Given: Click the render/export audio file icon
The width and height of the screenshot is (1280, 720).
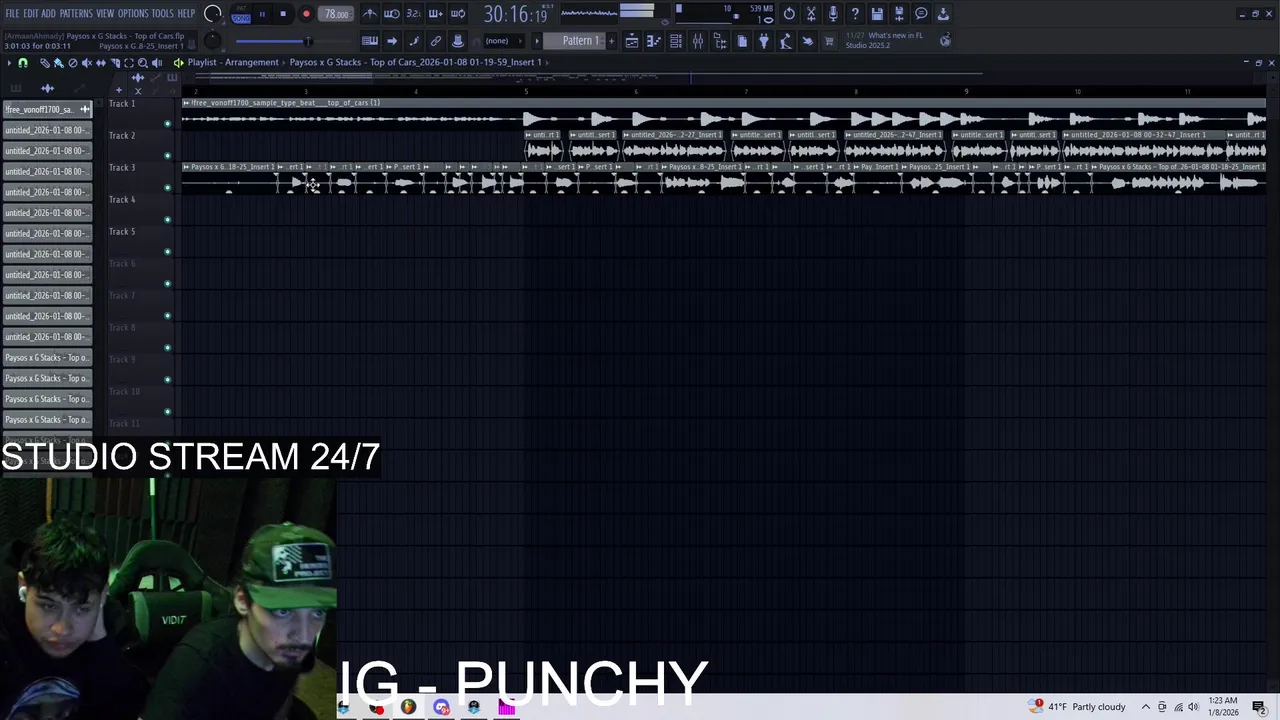Looking at the screenshot, I should pyautogui.click(x=899, y=14).
